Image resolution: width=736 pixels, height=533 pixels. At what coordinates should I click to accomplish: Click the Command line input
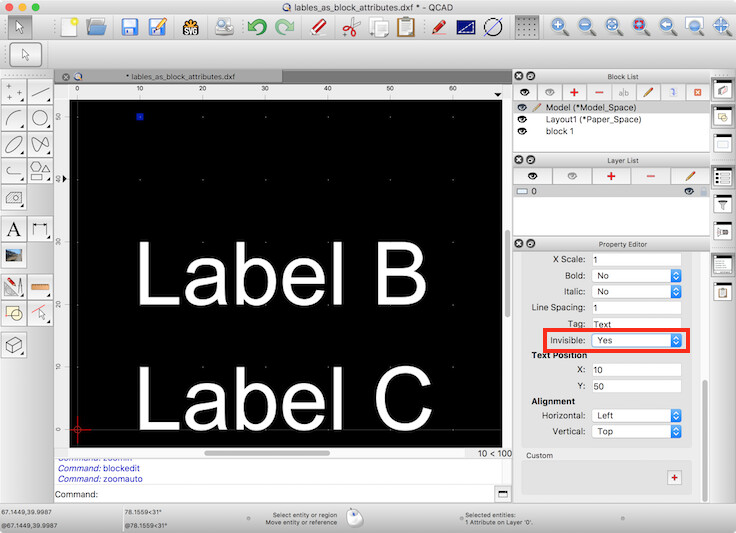[x=296, y=494]
